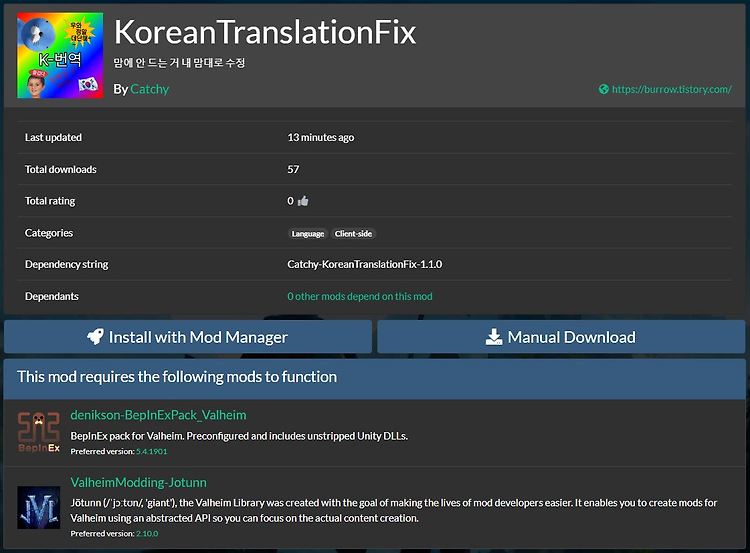Open the Catchy author profile link
The image size is (750, 553).
pyautogui.click(x=149, y=89)
